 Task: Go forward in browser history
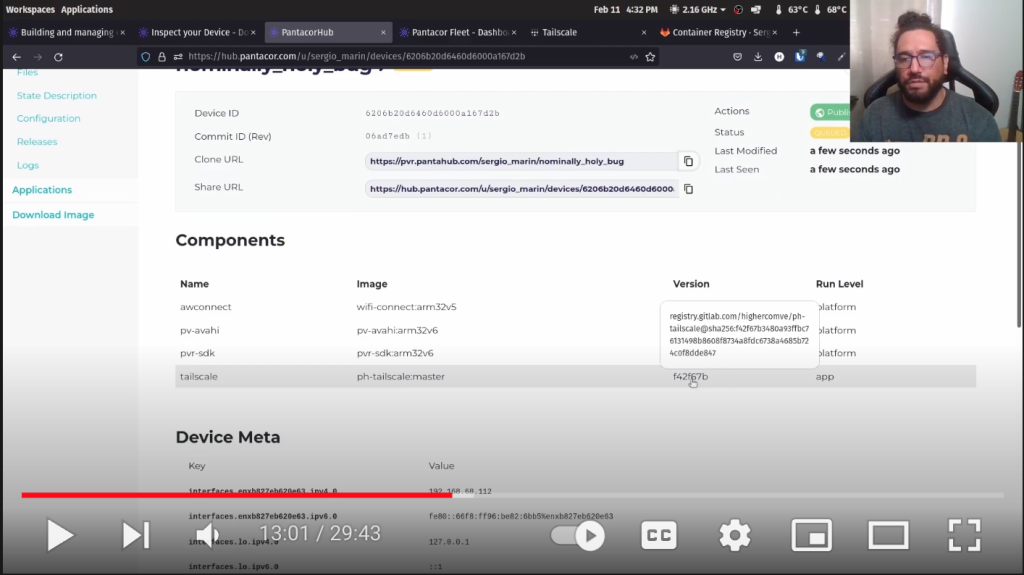point(38,57)
